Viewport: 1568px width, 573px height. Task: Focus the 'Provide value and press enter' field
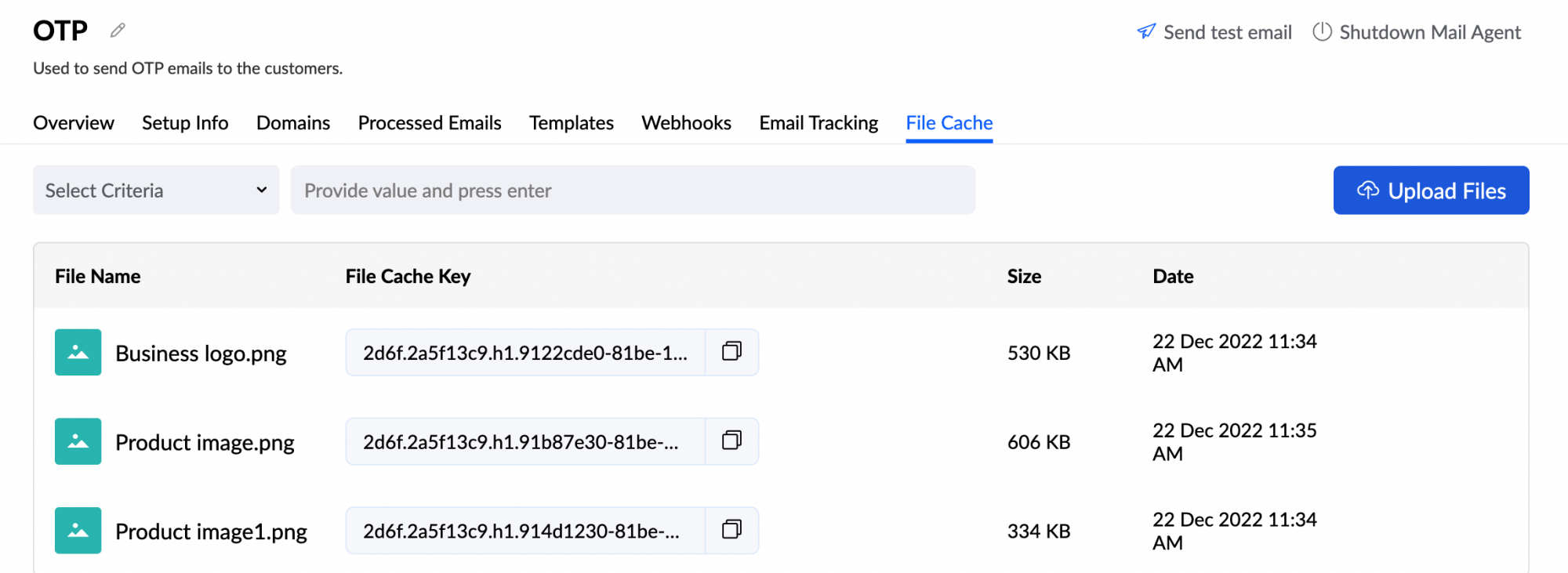[x=633, y=190]
